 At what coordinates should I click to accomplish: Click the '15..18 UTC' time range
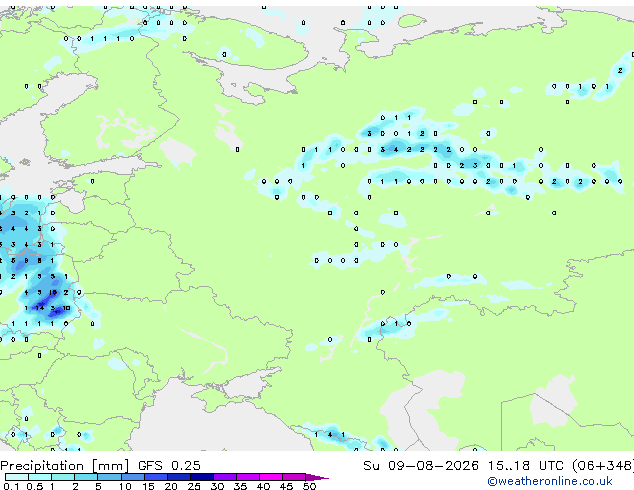tap(526, 466)
